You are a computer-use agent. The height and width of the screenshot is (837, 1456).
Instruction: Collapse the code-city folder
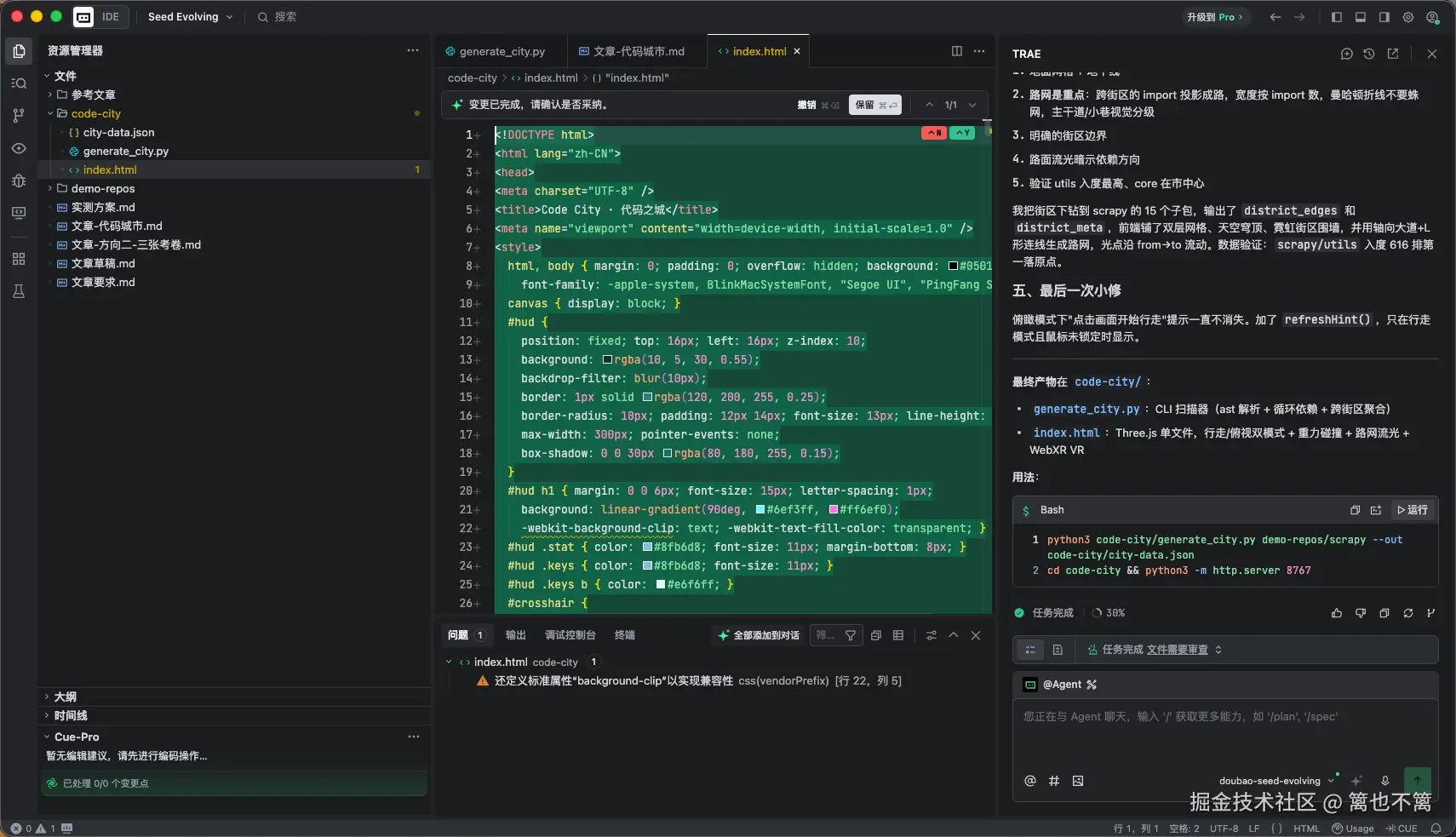click(50, 113)
